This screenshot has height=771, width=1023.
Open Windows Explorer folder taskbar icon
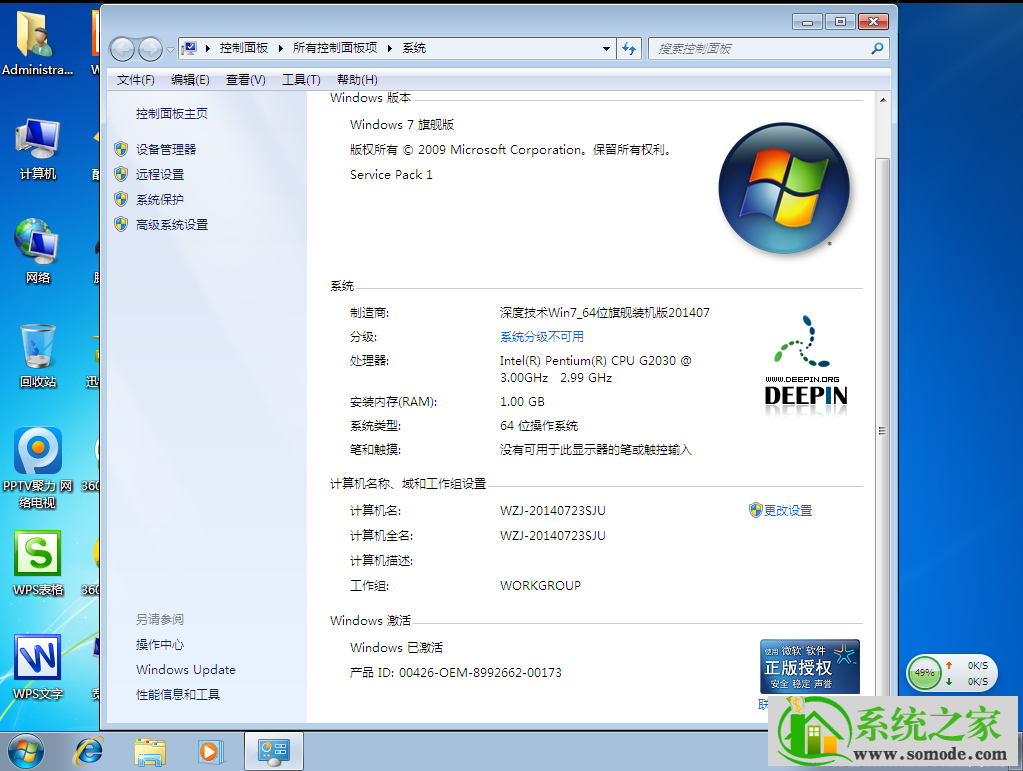[150, 751]
